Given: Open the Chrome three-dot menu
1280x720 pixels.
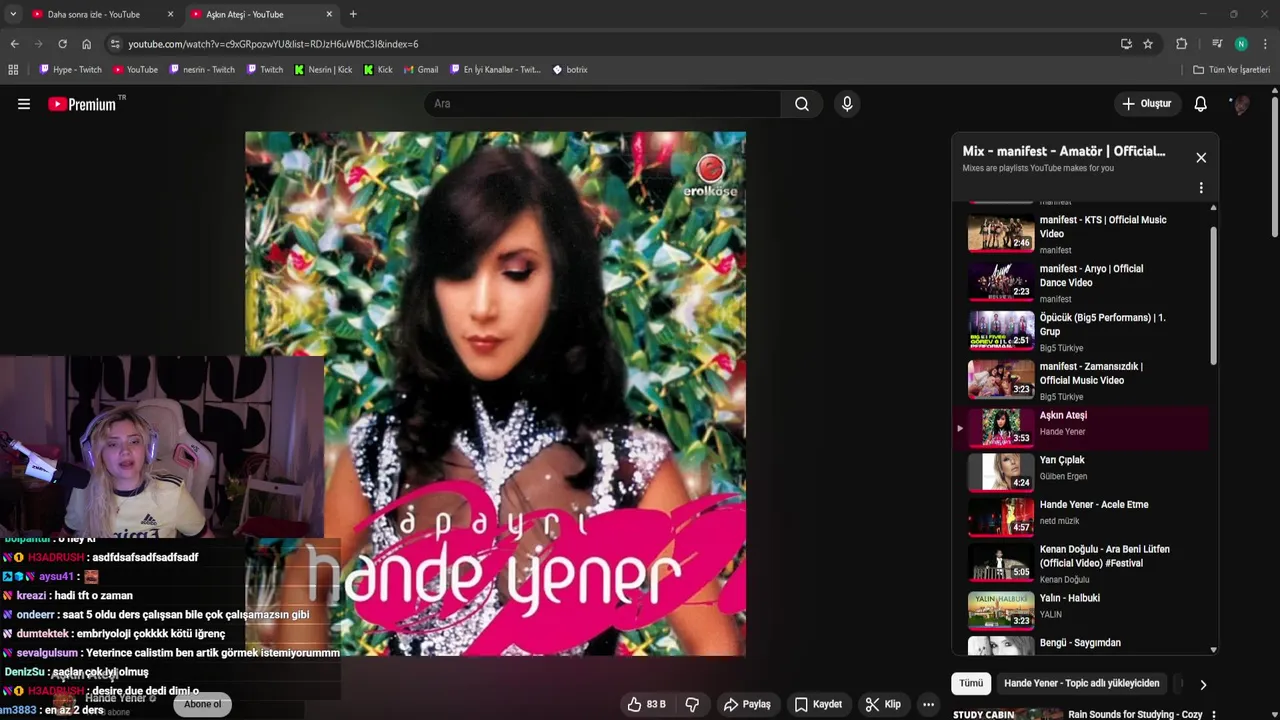Looking at the screenshot, I should click(1265, 44).
